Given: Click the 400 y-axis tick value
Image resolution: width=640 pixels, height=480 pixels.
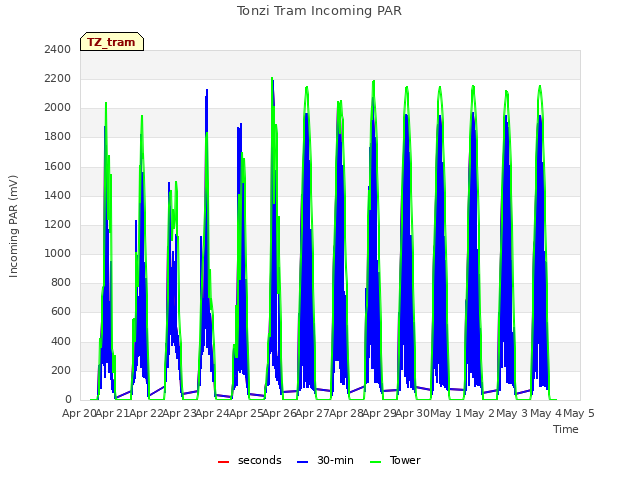Looking at the screenshot, I should [61, 341].
